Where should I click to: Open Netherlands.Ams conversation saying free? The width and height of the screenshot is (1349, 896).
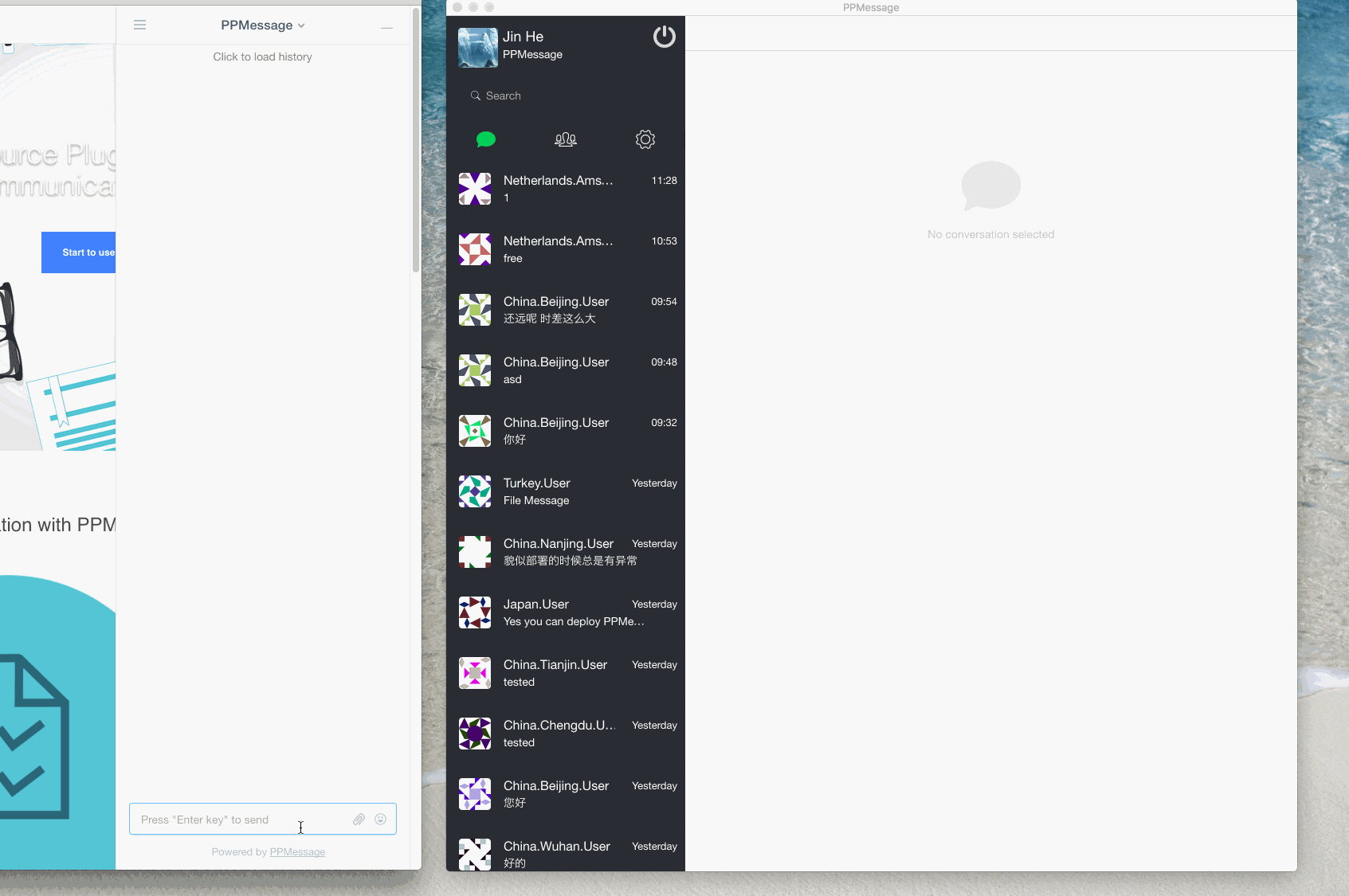coord(566,249)
